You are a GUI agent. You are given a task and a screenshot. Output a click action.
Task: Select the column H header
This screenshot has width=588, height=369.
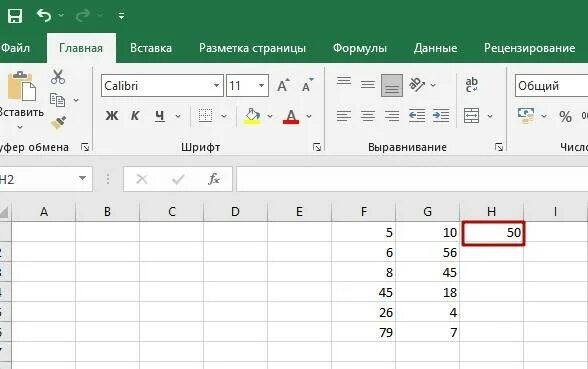492,212
